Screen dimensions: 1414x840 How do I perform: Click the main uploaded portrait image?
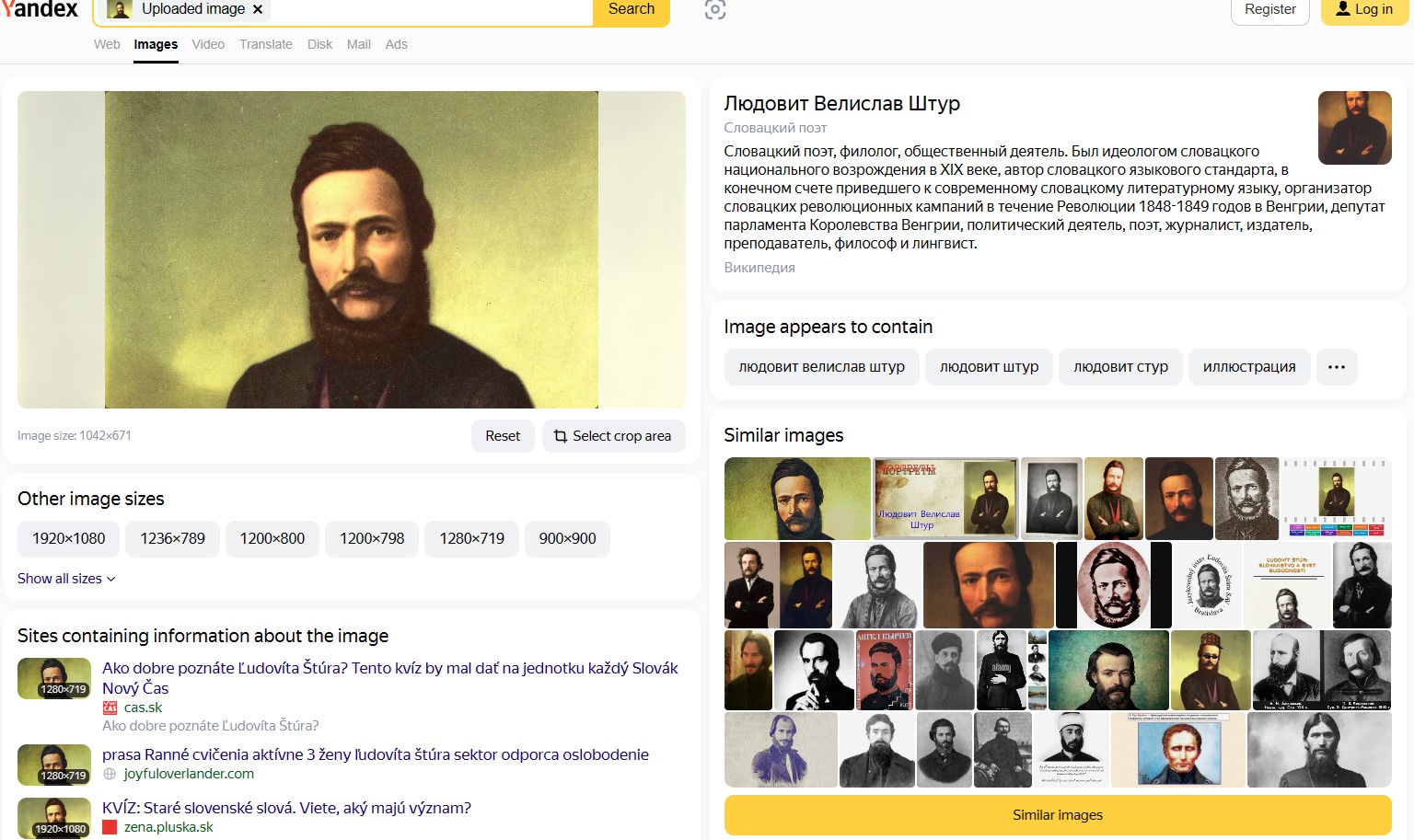coord(352,249)
